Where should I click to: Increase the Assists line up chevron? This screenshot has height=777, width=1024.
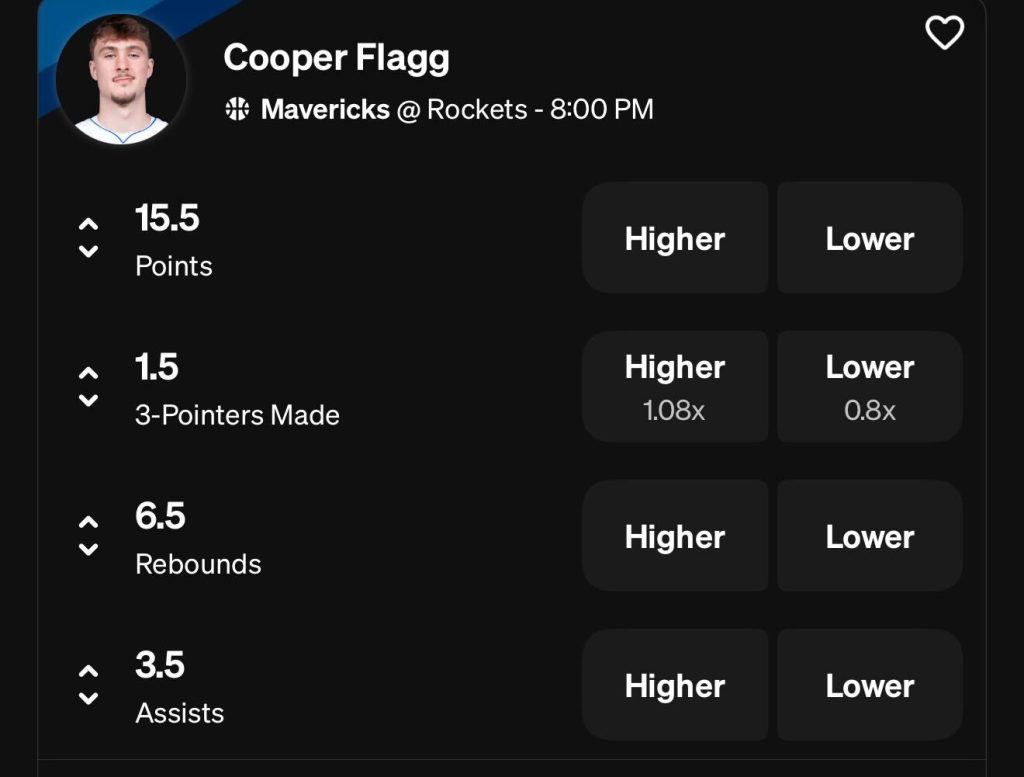click(x=88, y=671)
